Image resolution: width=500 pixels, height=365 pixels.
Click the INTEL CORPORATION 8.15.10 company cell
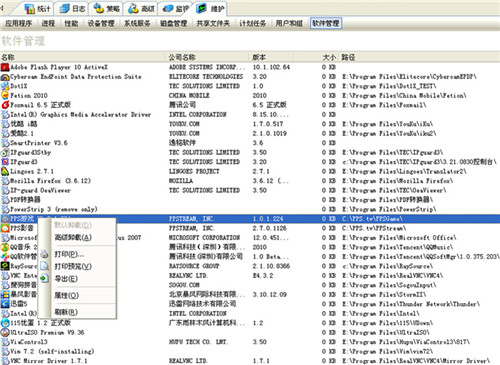point(197,115)
